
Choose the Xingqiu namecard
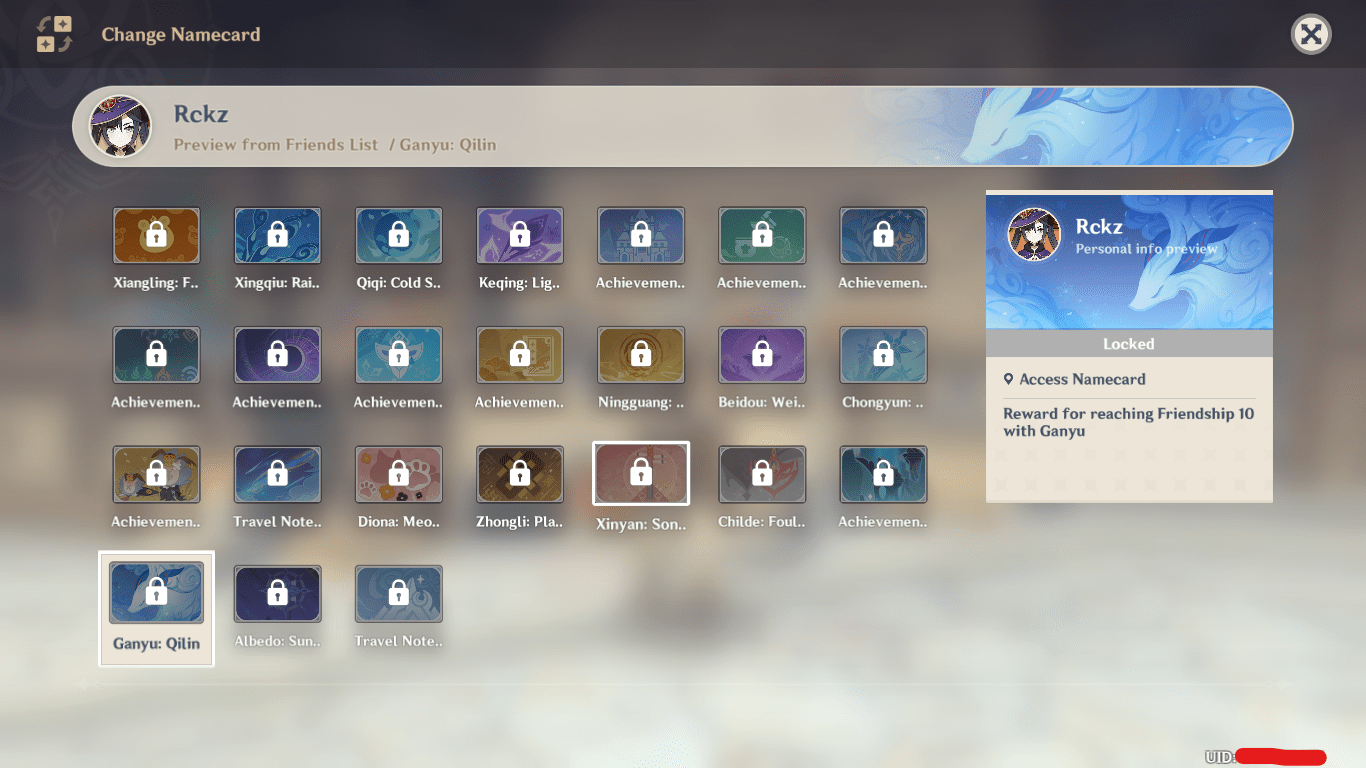[x=277, y=235]
